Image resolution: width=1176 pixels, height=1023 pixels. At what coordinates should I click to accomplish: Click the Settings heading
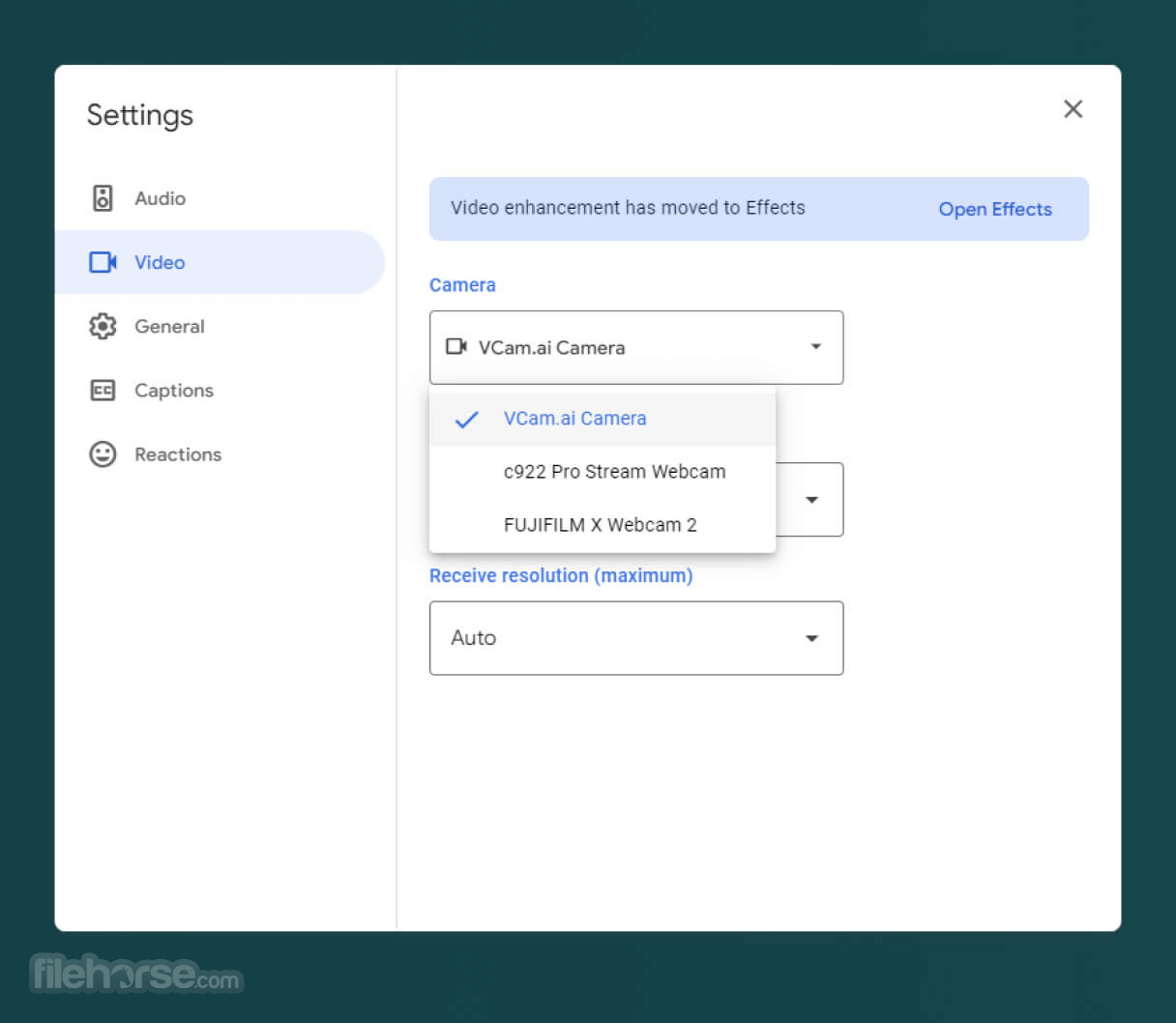point(140,115)
